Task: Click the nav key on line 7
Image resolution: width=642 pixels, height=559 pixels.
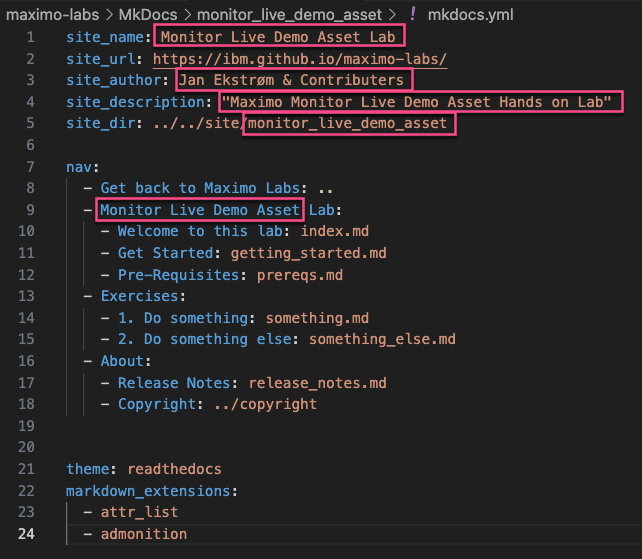Action: pyautogui.click(x=79, y=167)
